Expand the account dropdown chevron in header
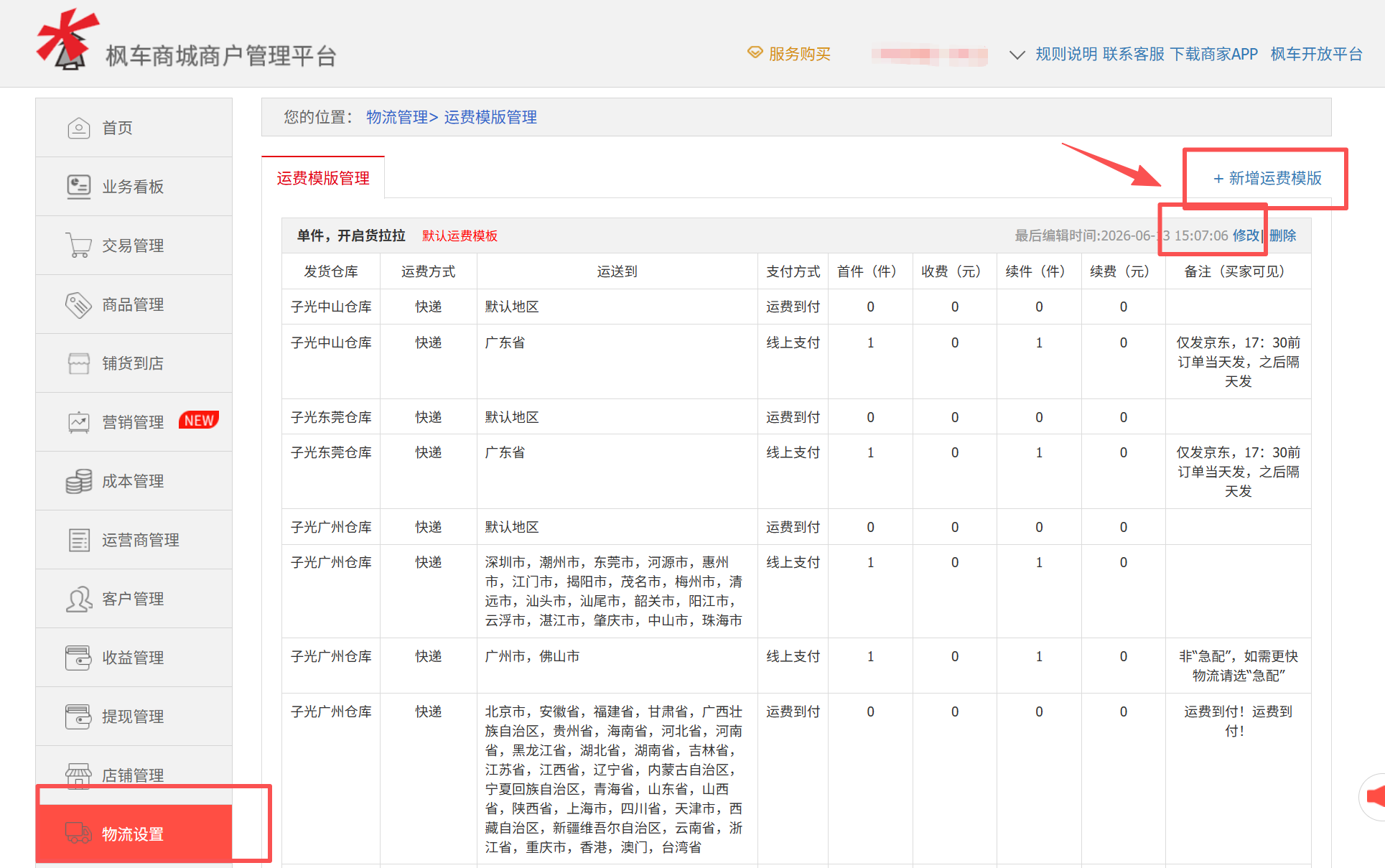This screenshot has width=1385, height=868. 1017,55
